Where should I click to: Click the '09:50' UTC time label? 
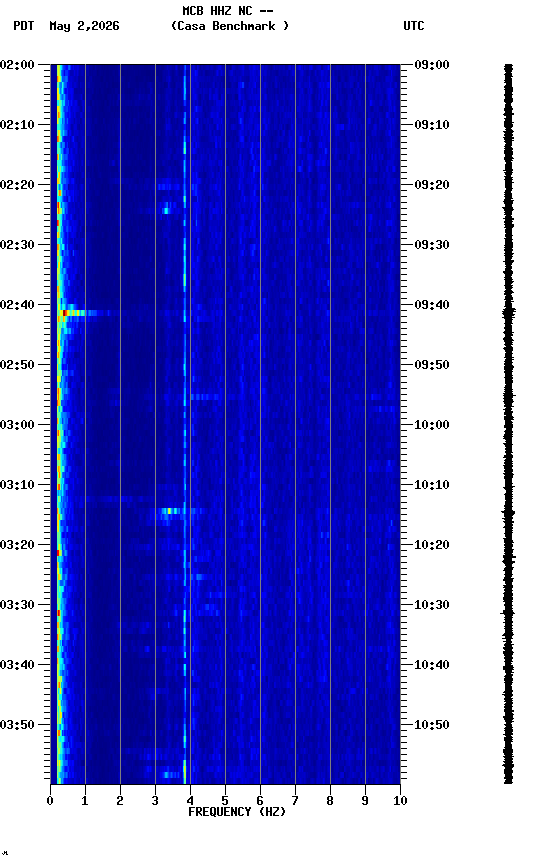[x=432, y=365]
